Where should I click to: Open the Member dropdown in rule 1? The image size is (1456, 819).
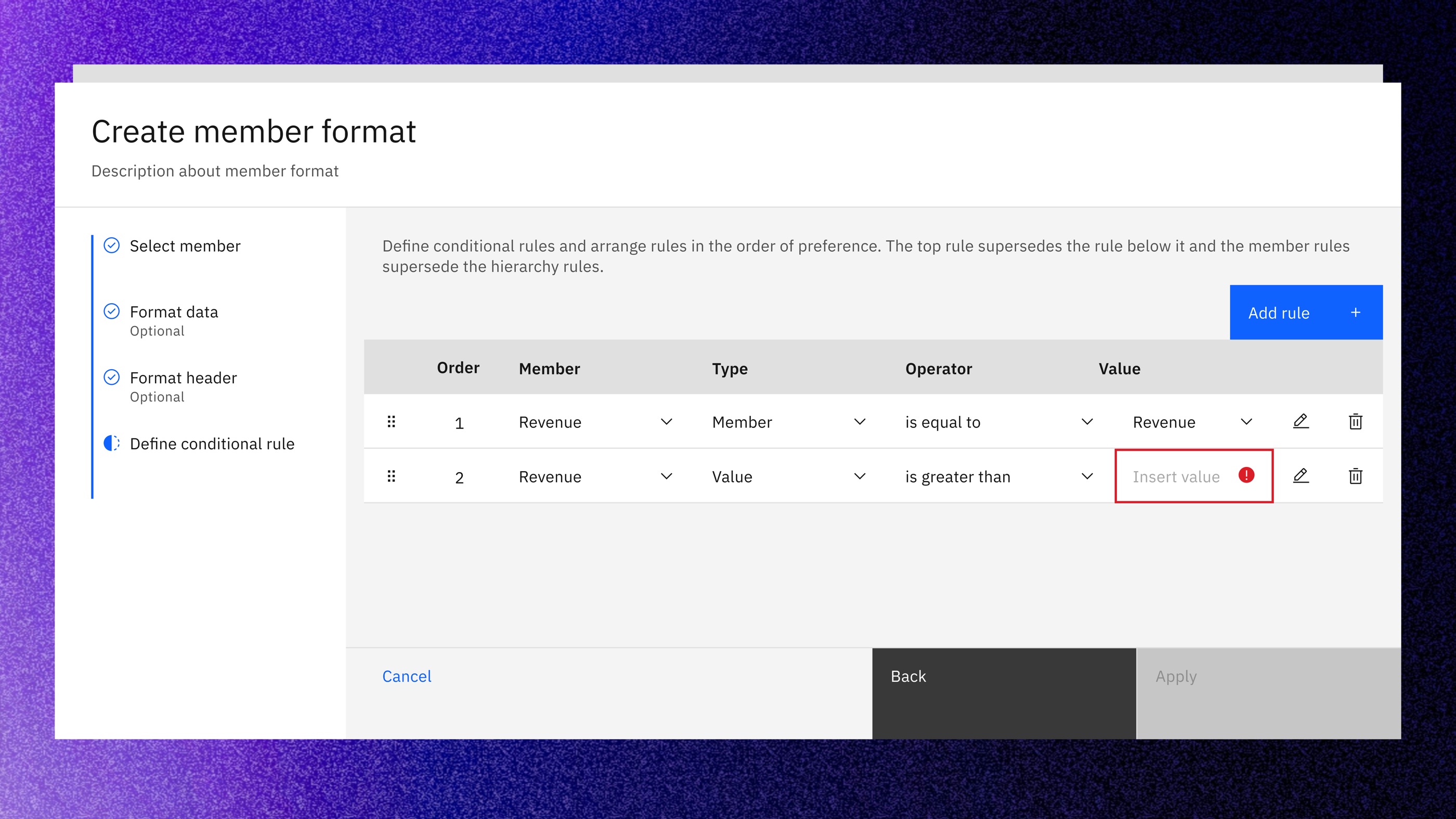pyautogui.click(x=595, y=422)
